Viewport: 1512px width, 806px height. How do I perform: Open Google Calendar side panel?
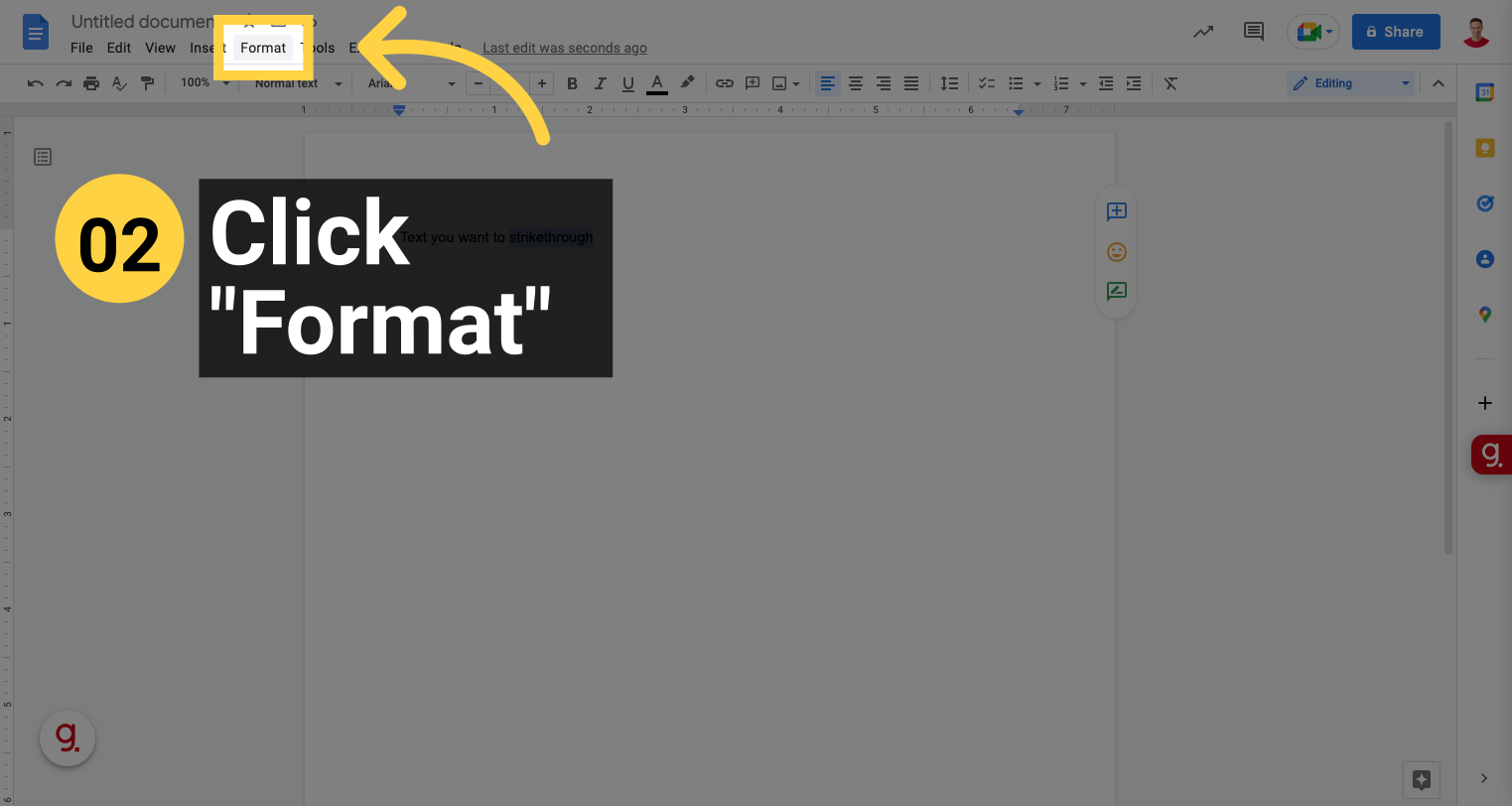coord(1485,92)
